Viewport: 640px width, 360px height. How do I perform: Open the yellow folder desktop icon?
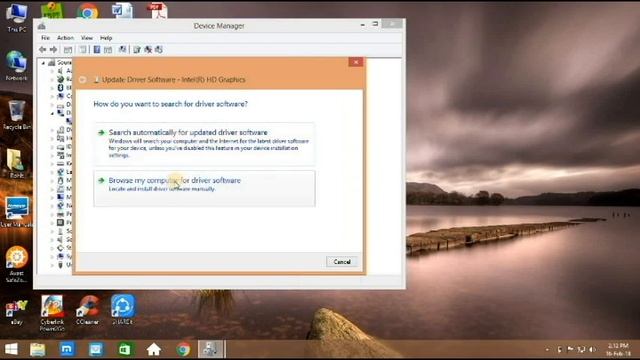pyautogui.click(x=16, y=163)
